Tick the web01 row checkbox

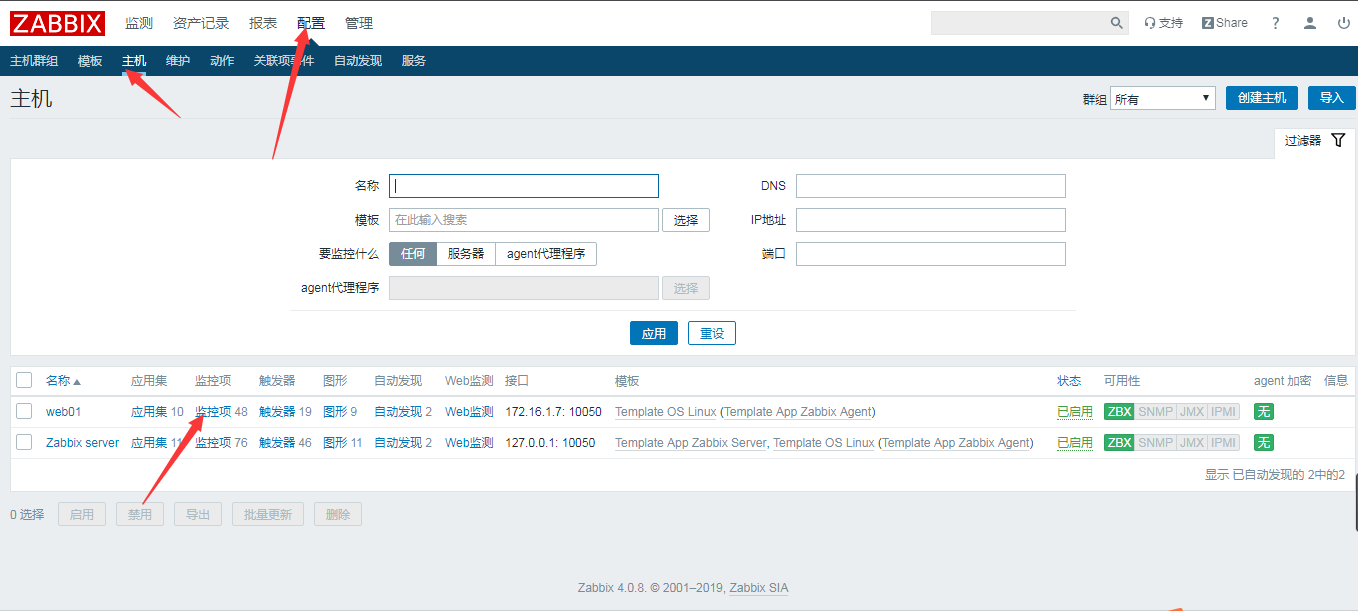pyautogui.click(x=24, y=412)
